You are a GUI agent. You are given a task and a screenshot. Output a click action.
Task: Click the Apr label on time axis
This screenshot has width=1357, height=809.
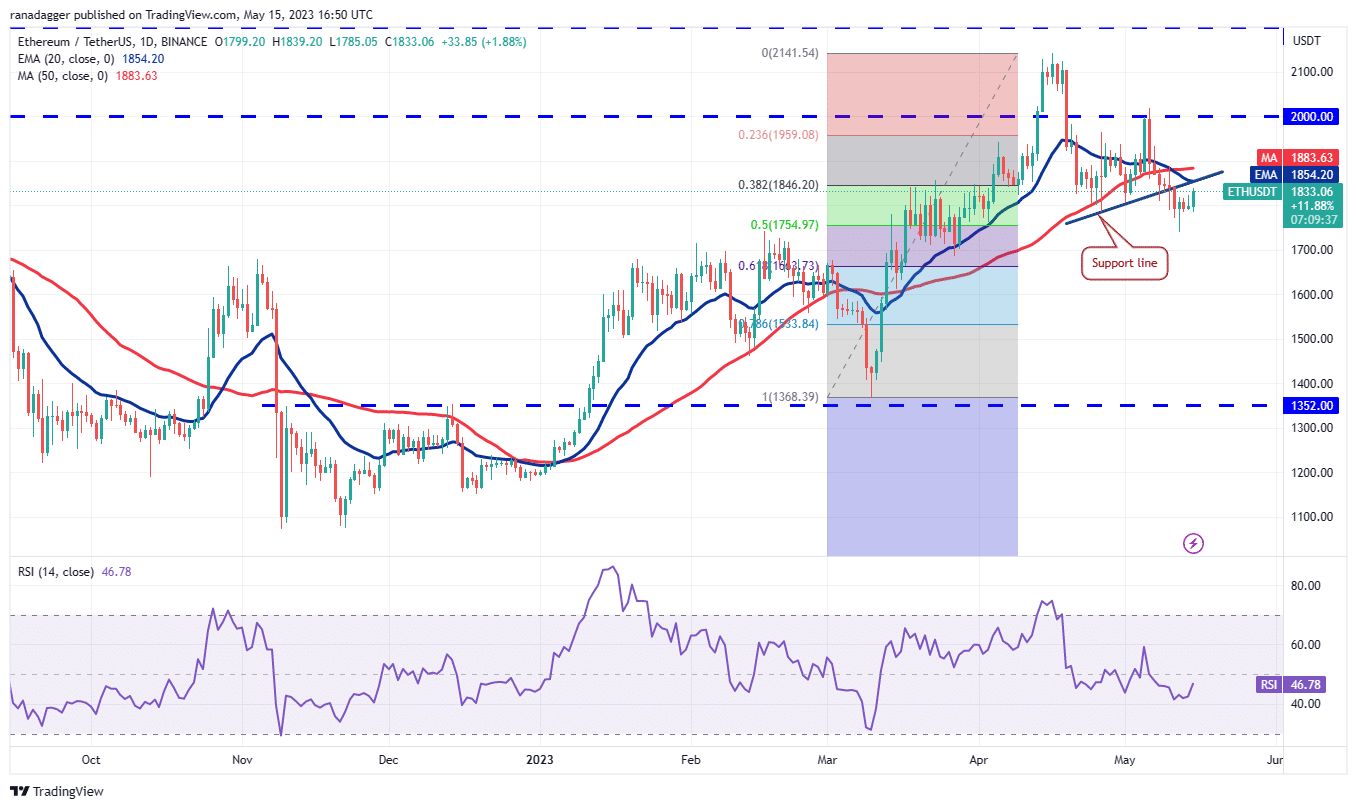click(x=978, y=760)
